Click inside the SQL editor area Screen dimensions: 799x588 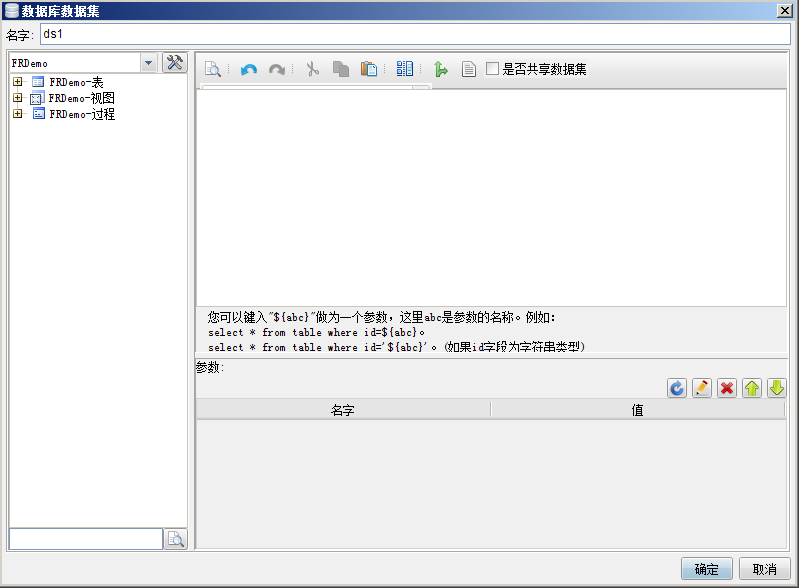tap(491, 198)
